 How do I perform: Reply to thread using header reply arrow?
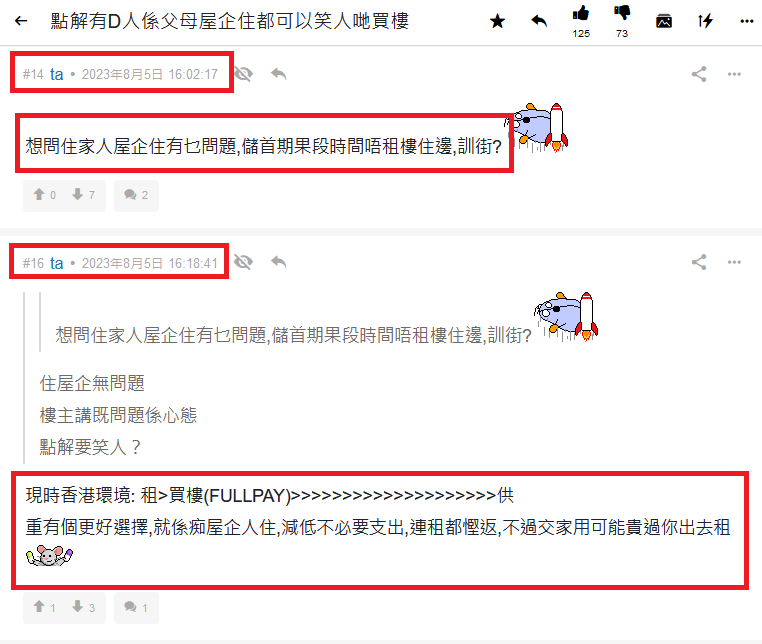click(x=539, y=21)
